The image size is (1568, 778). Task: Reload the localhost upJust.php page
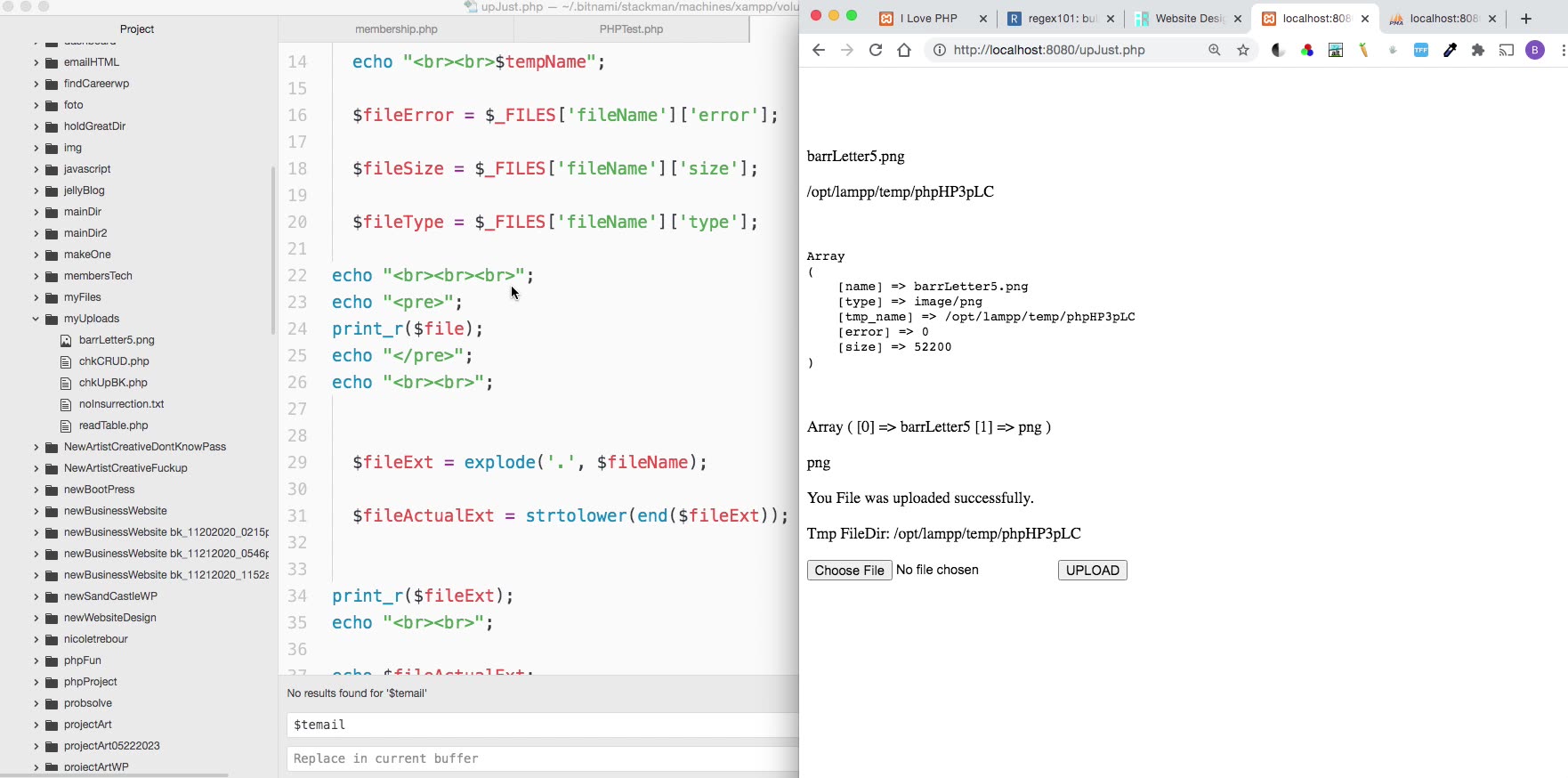pyautogui.click(x=876, y=50)
